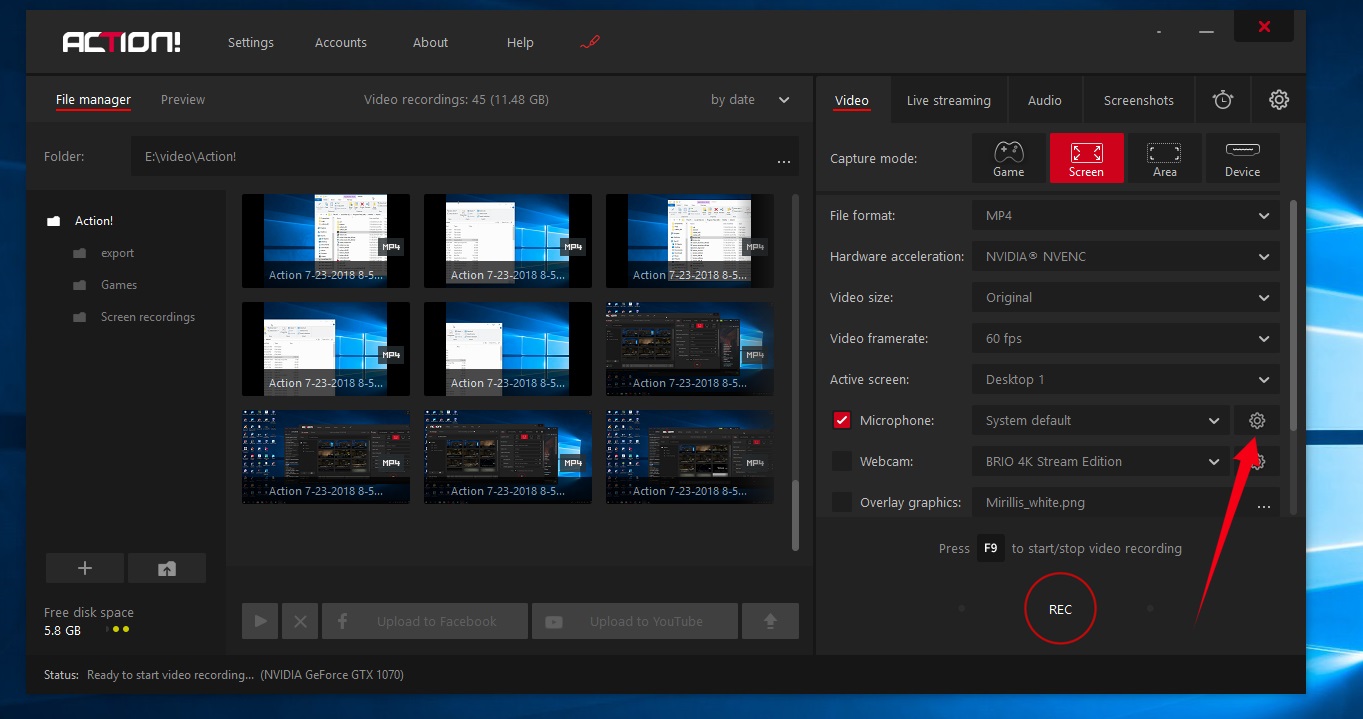Viewport: 1363px width, 719px height.
Task: Expand the Hardware acceleration dropdown
Action: 1126,257
